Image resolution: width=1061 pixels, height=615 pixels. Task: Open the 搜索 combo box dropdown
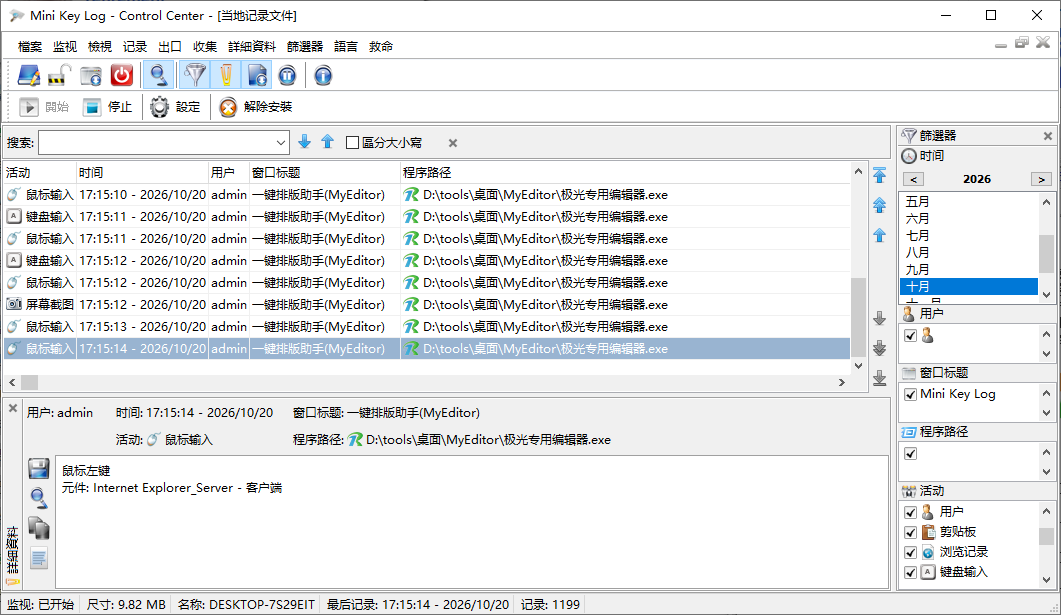(x=280, y=143)
